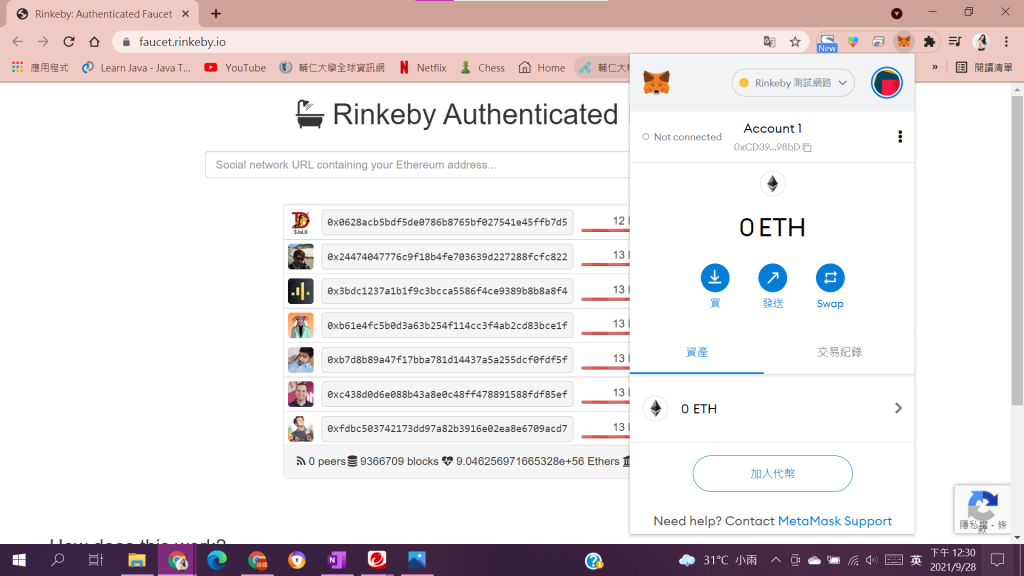1024x576 pixels.
Task: Click the Send arrow icon
Action: [x=773, y=278]
